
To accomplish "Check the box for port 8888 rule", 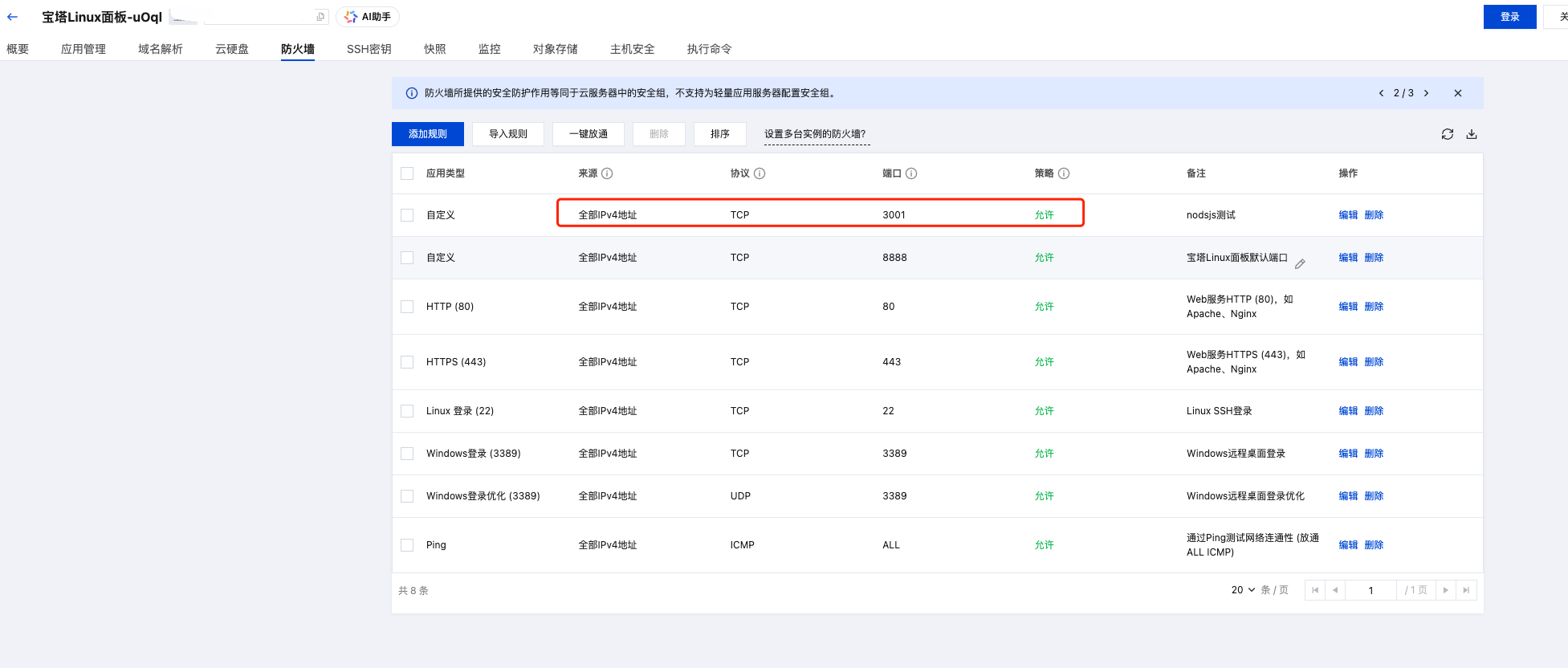I will [407, 258].
